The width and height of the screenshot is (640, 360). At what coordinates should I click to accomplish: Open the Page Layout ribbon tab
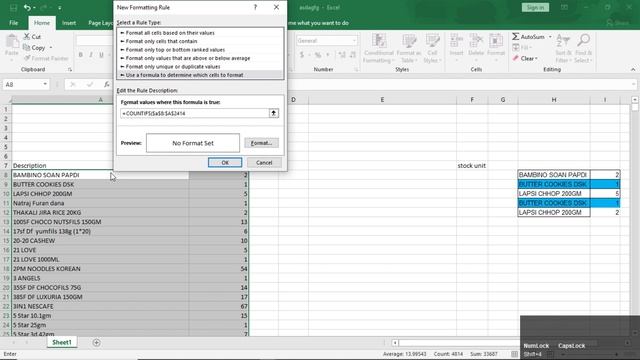pos(100,23)
